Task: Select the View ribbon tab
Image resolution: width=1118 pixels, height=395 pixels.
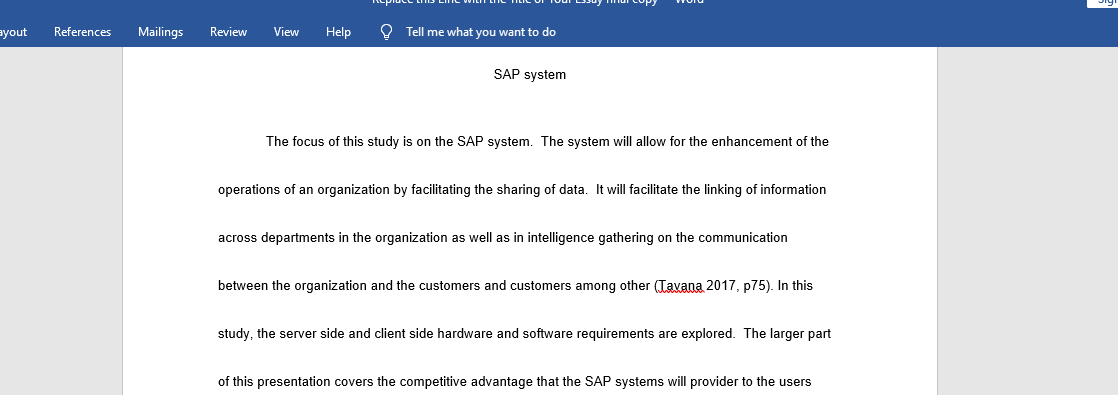Action: [x=286, y=32]
